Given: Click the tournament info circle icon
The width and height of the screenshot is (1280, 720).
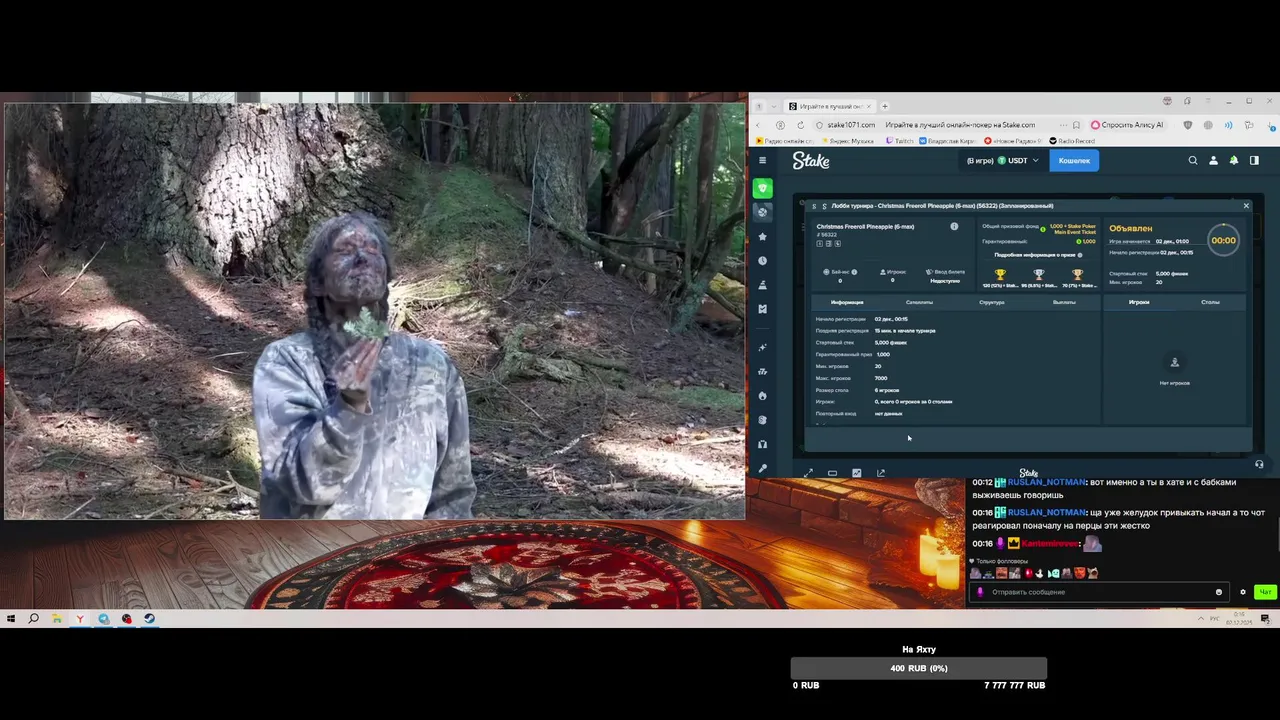Looking at the screenshot, I should tap(954, 227).
